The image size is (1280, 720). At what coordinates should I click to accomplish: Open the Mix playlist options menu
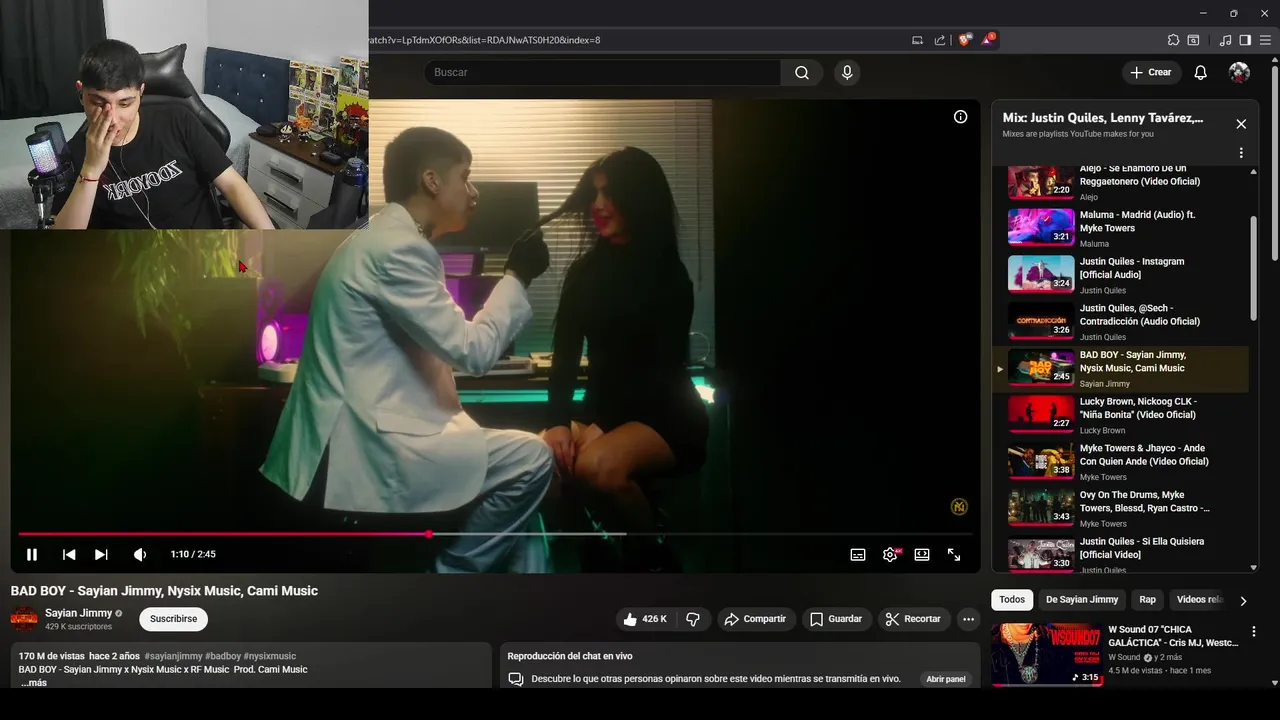tap(1241, 153)
